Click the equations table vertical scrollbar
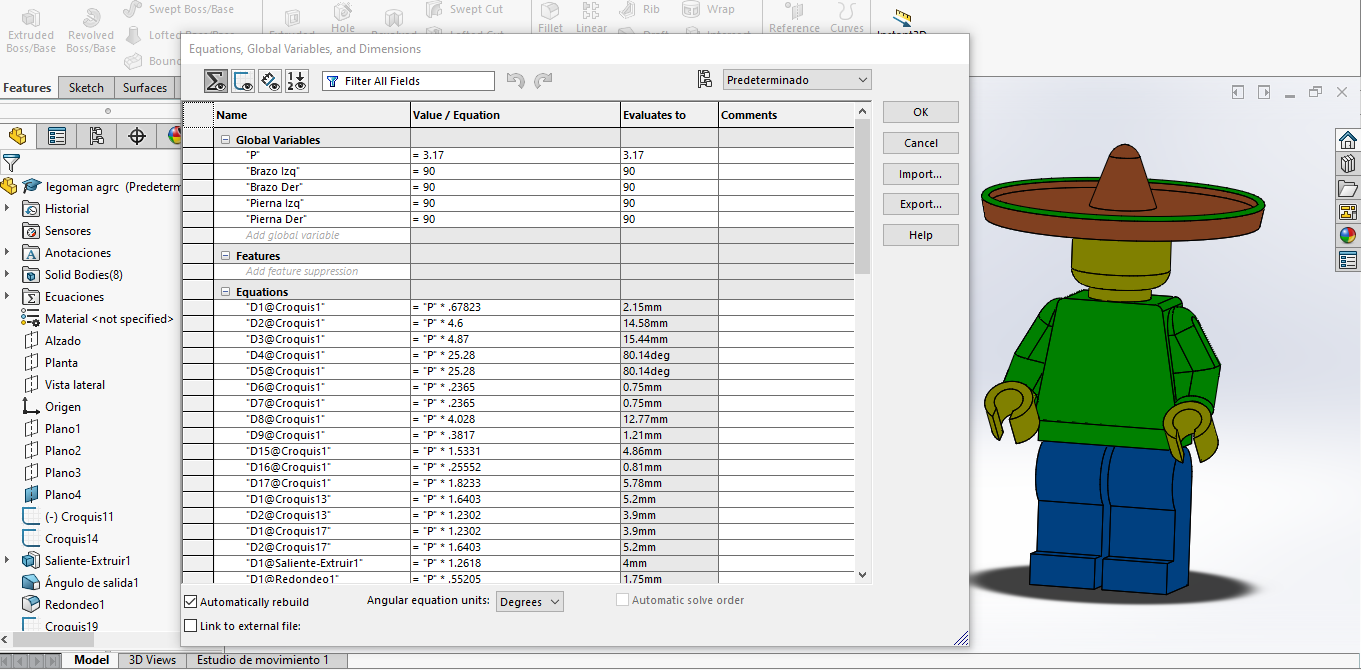The image size is (1362, 670). click(863, 197)
